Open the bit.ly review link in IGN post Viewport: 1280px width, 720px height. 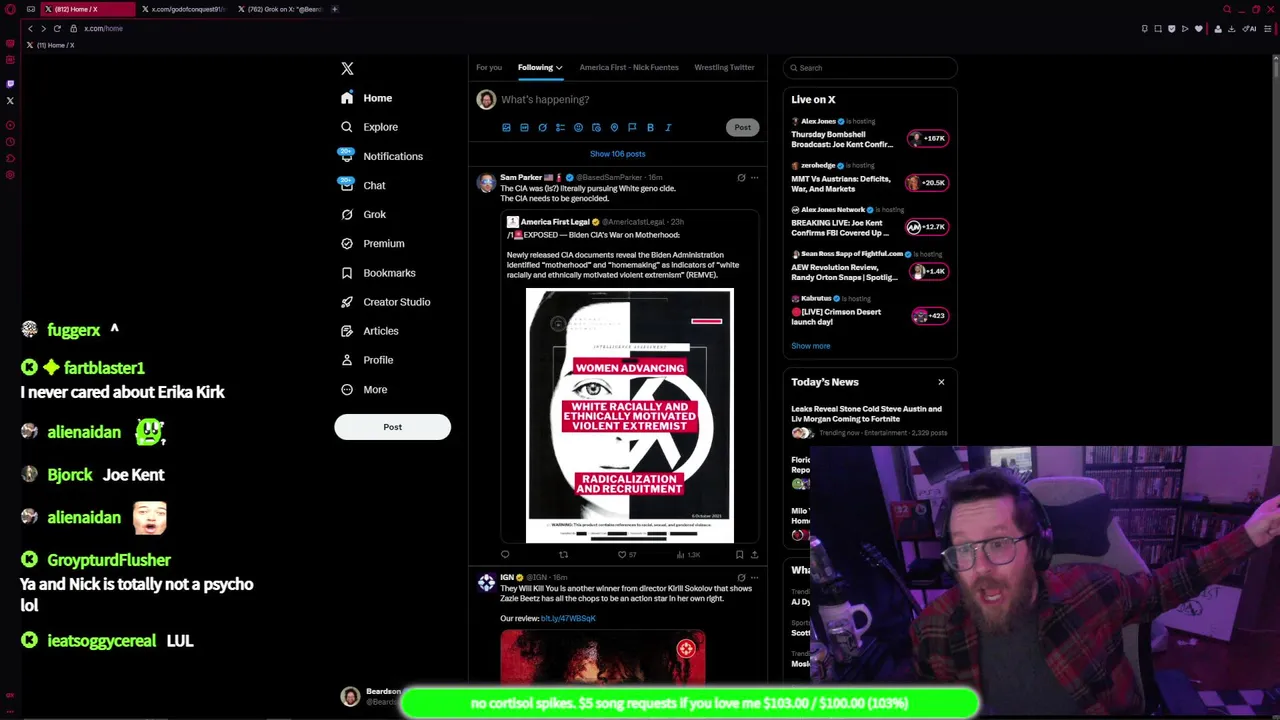(x=568, y=618)
